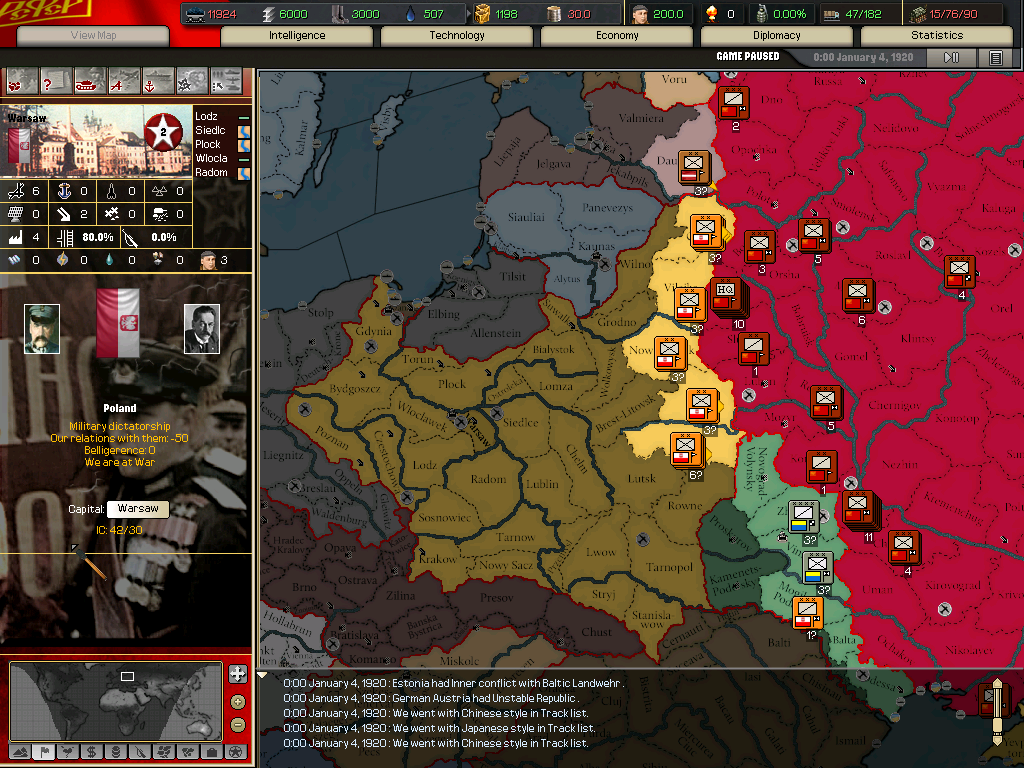Open the Diplomacy tab
1024x768 pixels.
[777, 35]
